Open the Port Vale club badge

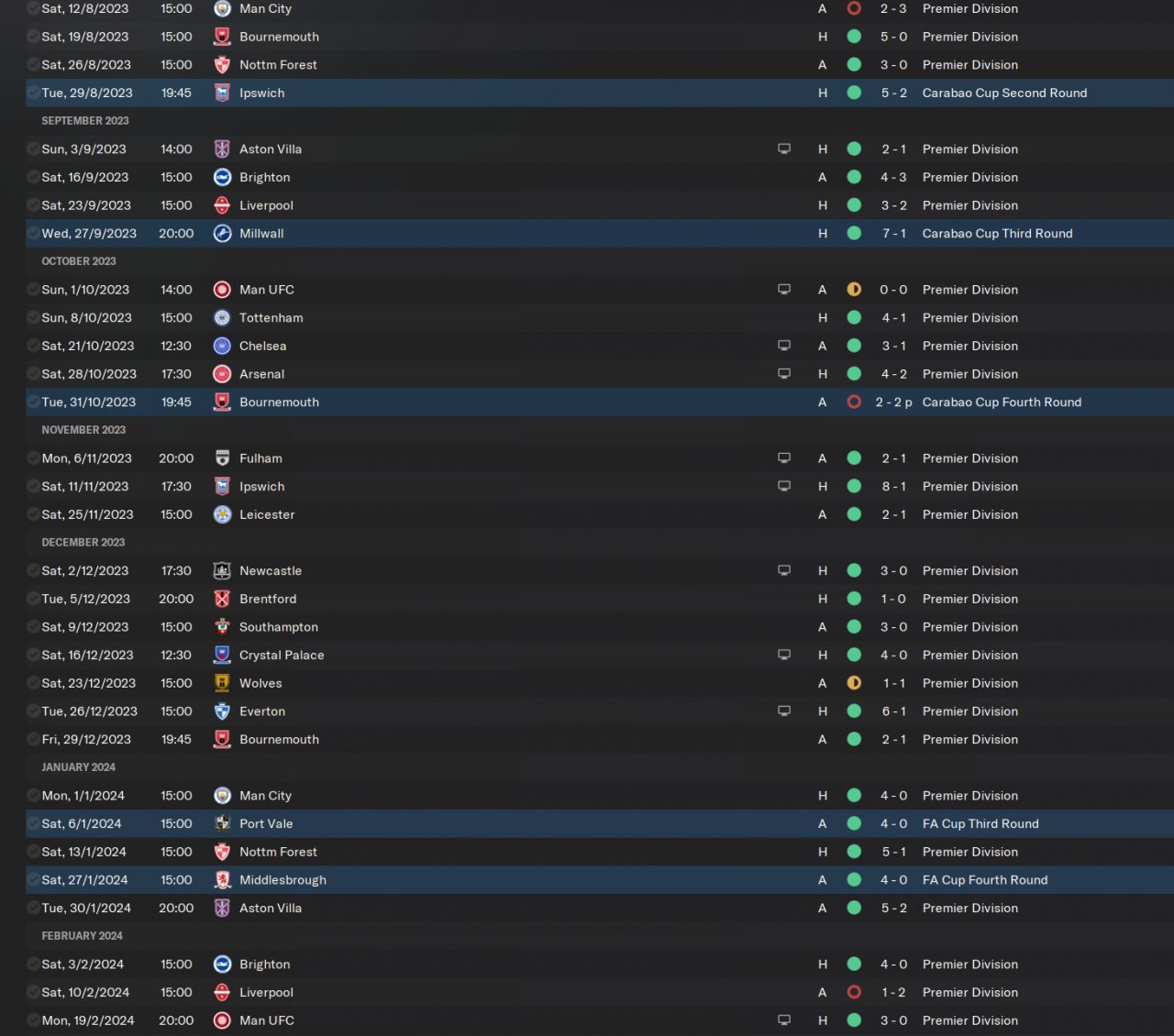click(x=222, y=824)
